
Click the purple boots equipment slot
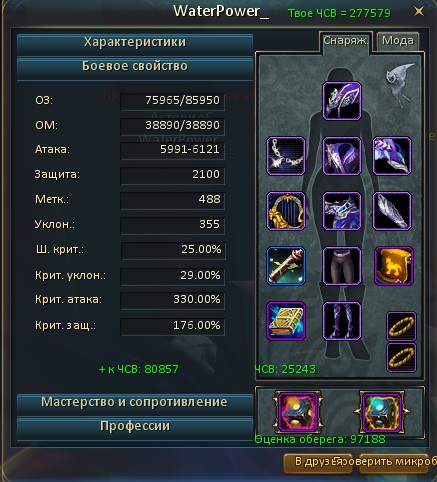pos(342,321)
